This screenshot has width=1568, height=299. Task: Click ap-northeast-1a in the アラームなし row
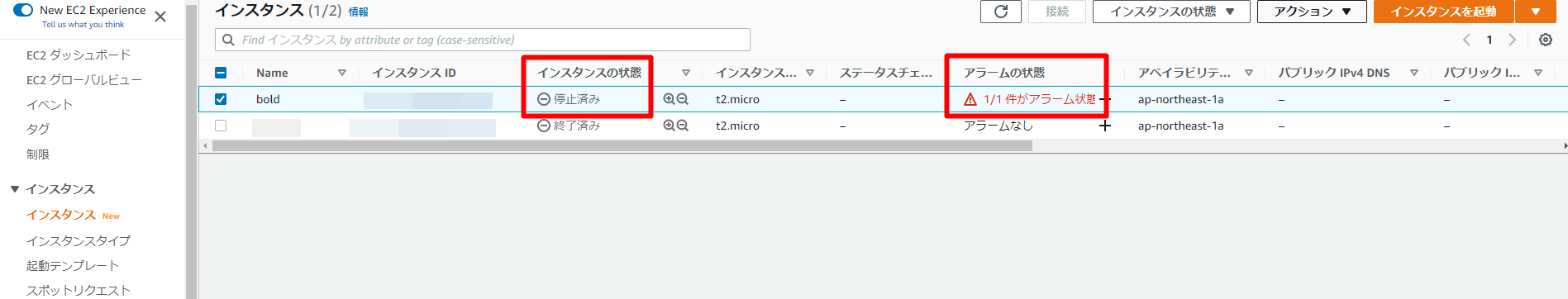coord(1180,126)
